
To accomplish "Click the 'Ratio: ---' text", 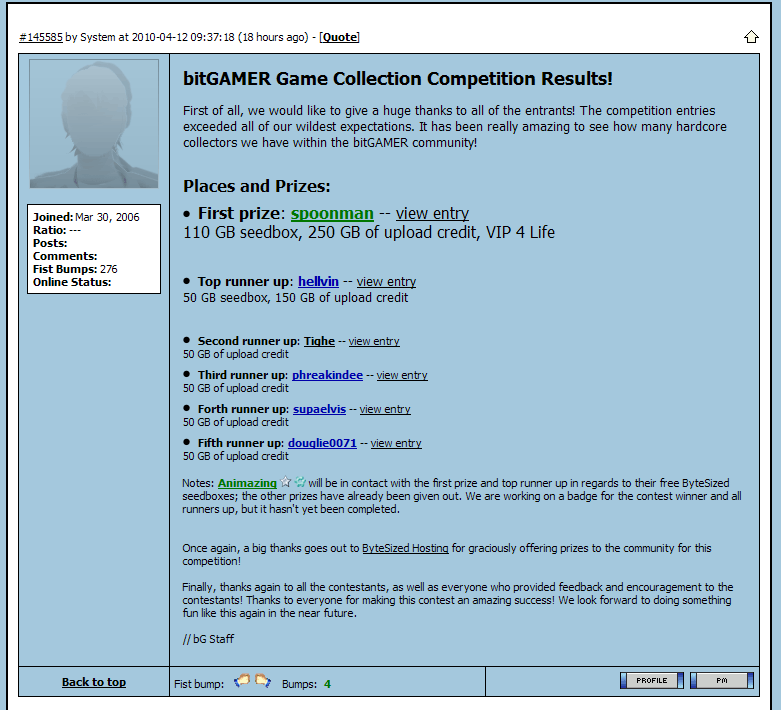I will pyautogui.click(x=57, y=230).
